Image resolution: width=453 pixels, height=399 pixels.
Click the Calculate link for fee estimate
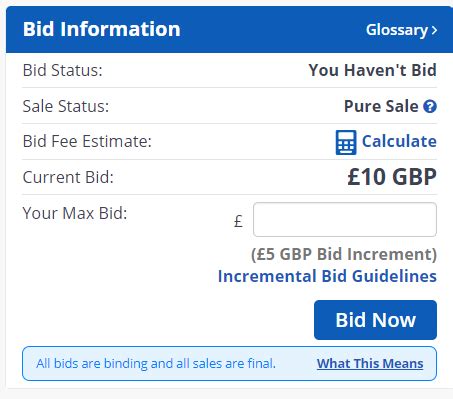click(x=399, y=141)
